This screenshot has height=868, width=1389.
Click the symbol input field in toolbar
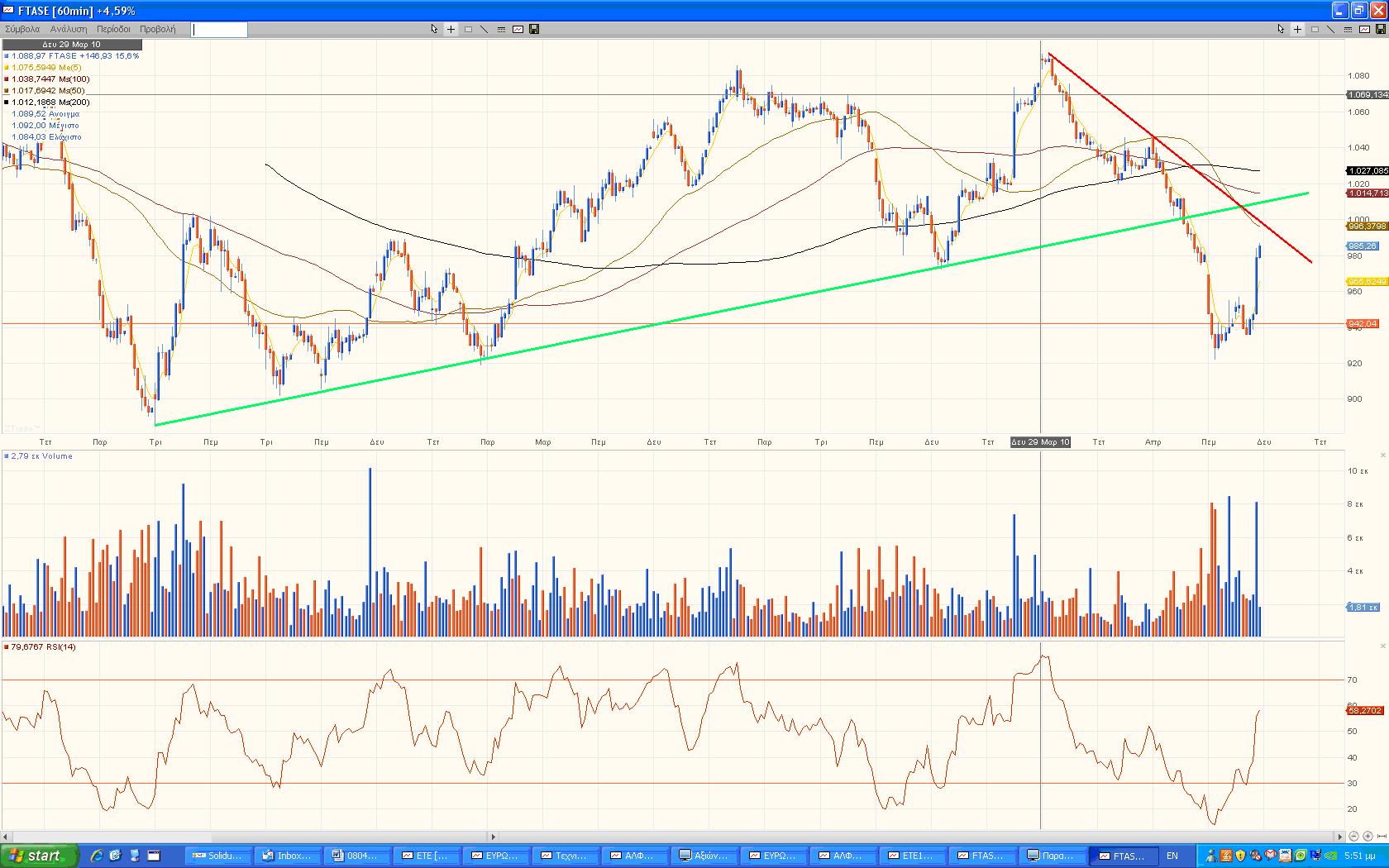click(219, 30)
